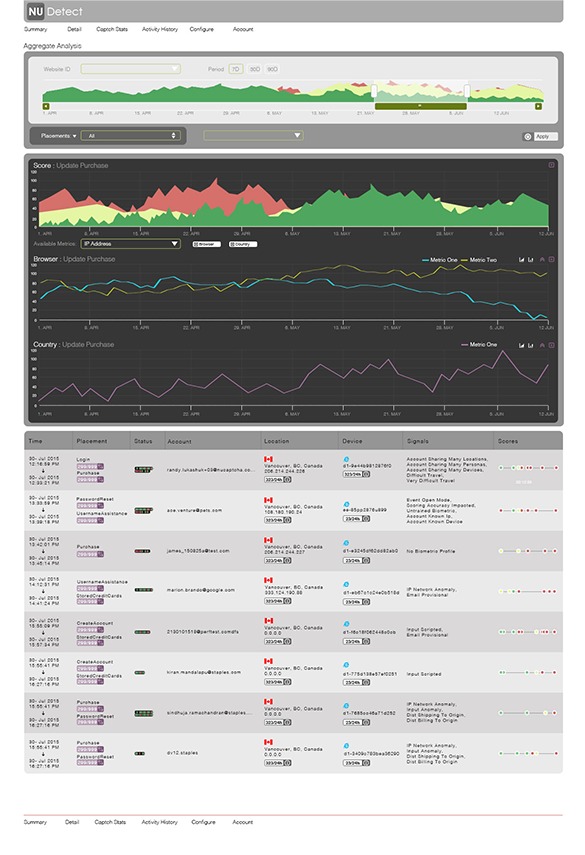Select the 30D period option

click(x=255, y=69)
